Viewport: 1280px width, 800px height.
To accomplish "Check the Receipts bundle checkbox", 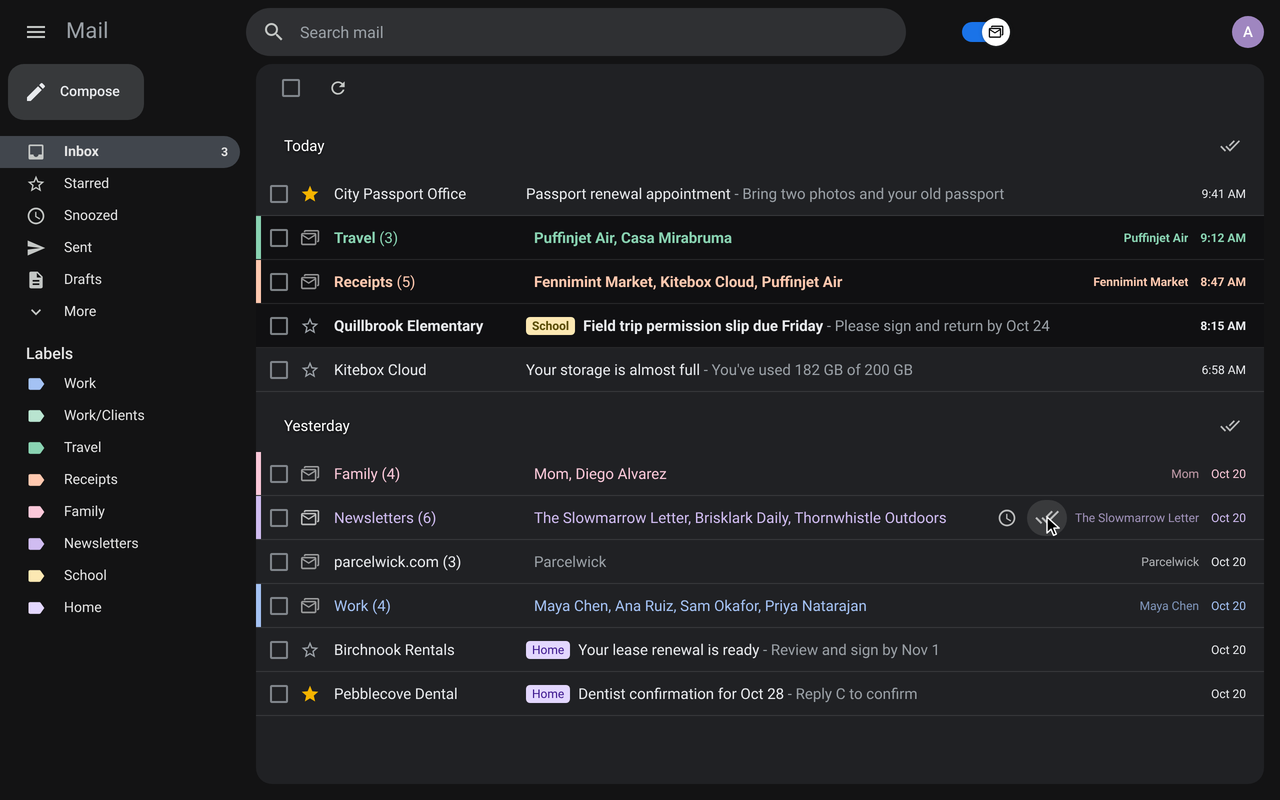I will (279, 282).
